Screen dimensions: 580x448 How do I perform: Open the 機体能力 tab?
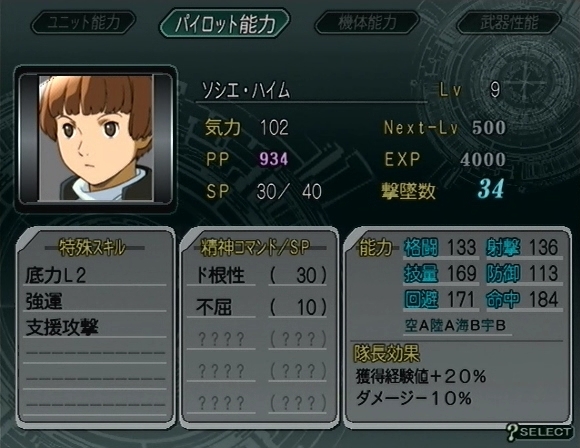coord(367,23)
